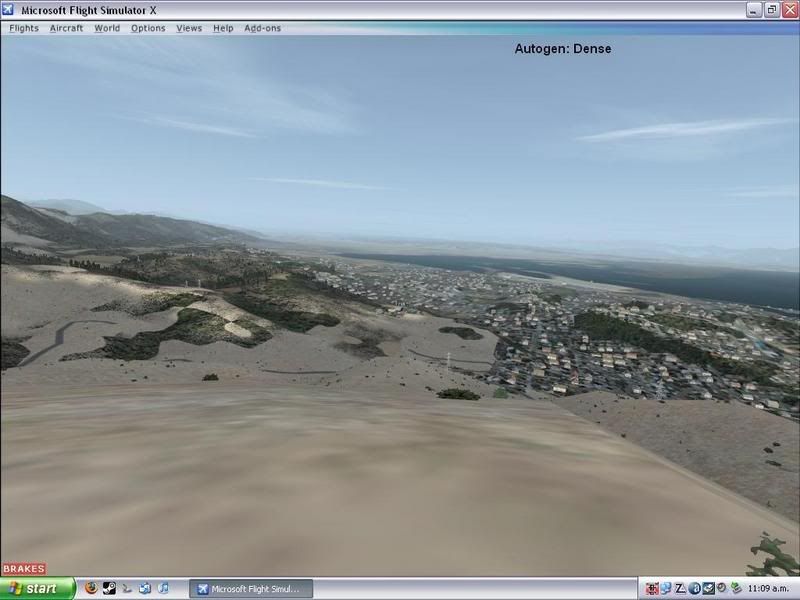Click the iTunes music note Quick Launch icon

click(x=164, y=589)
